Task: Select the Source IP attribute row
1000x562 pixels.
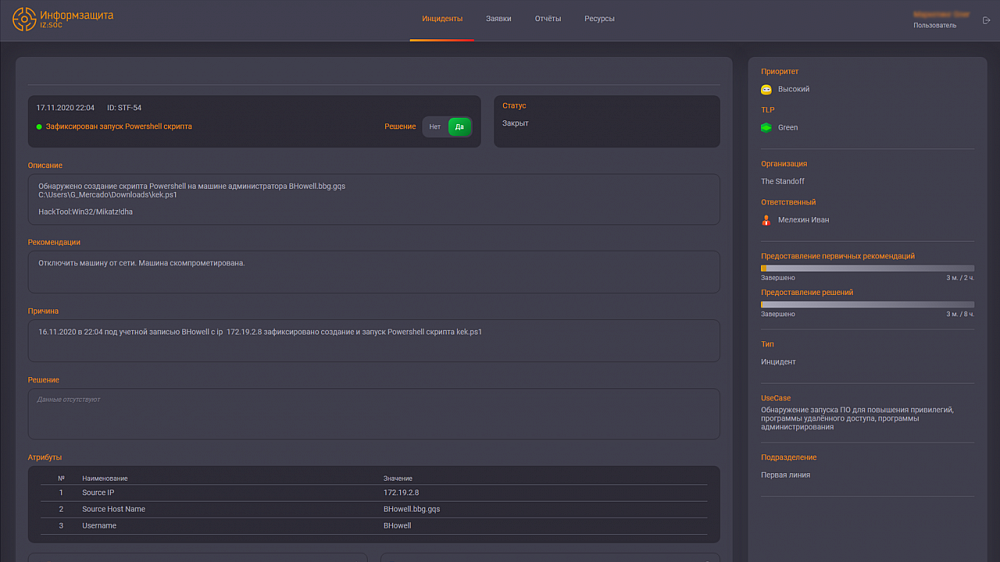Action: [x=374, y=492]
